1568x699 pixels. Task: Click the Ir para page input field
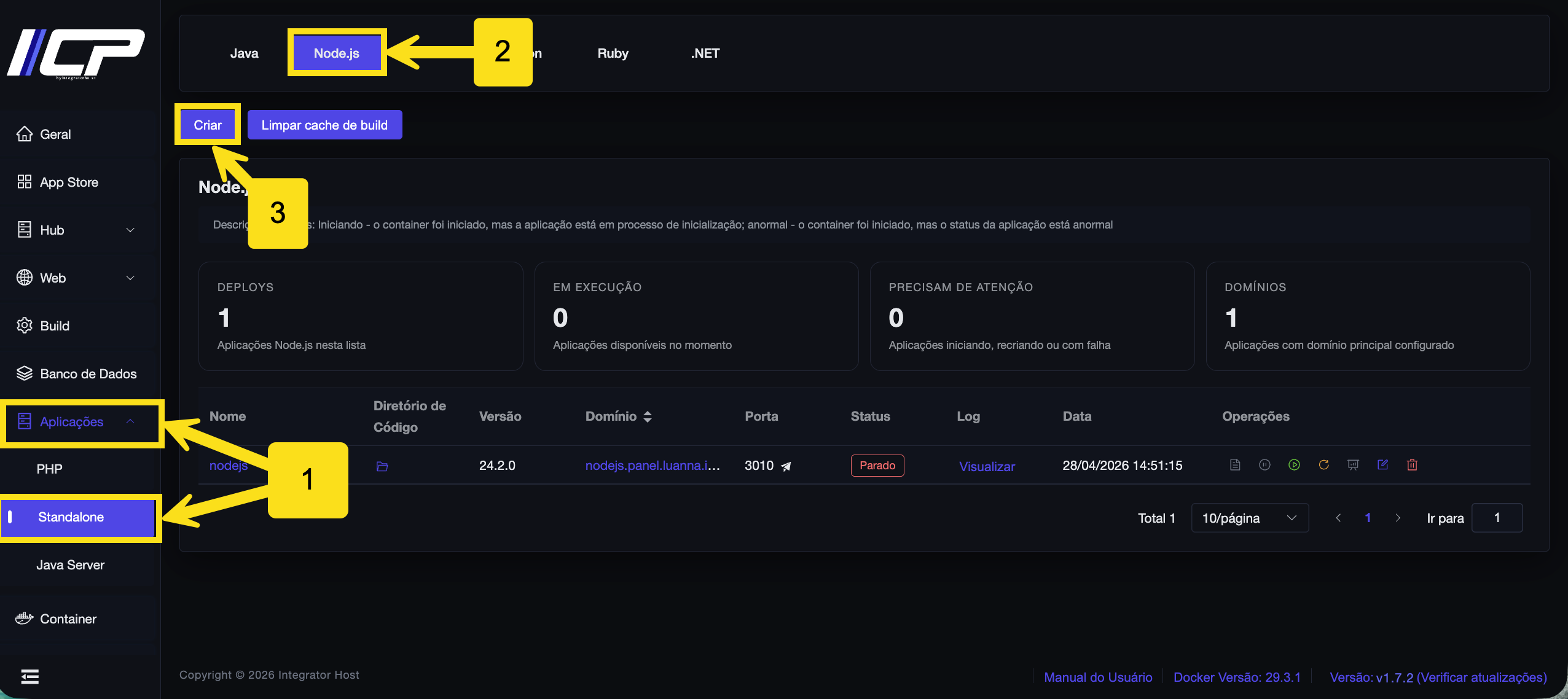click(1497, 518)
